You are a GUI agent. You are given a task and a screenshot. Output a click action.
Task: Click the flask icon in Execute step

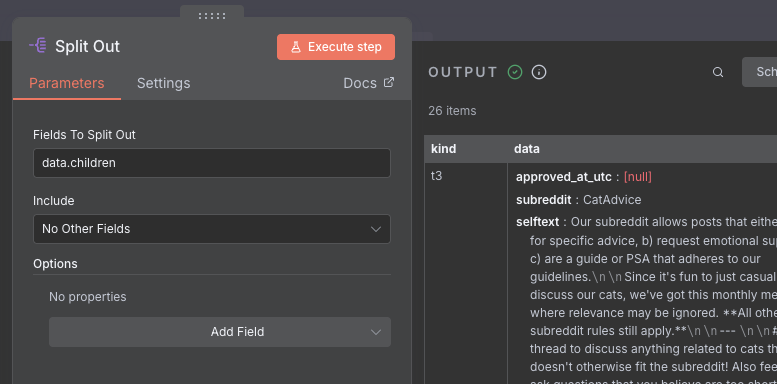click(296, 47)
